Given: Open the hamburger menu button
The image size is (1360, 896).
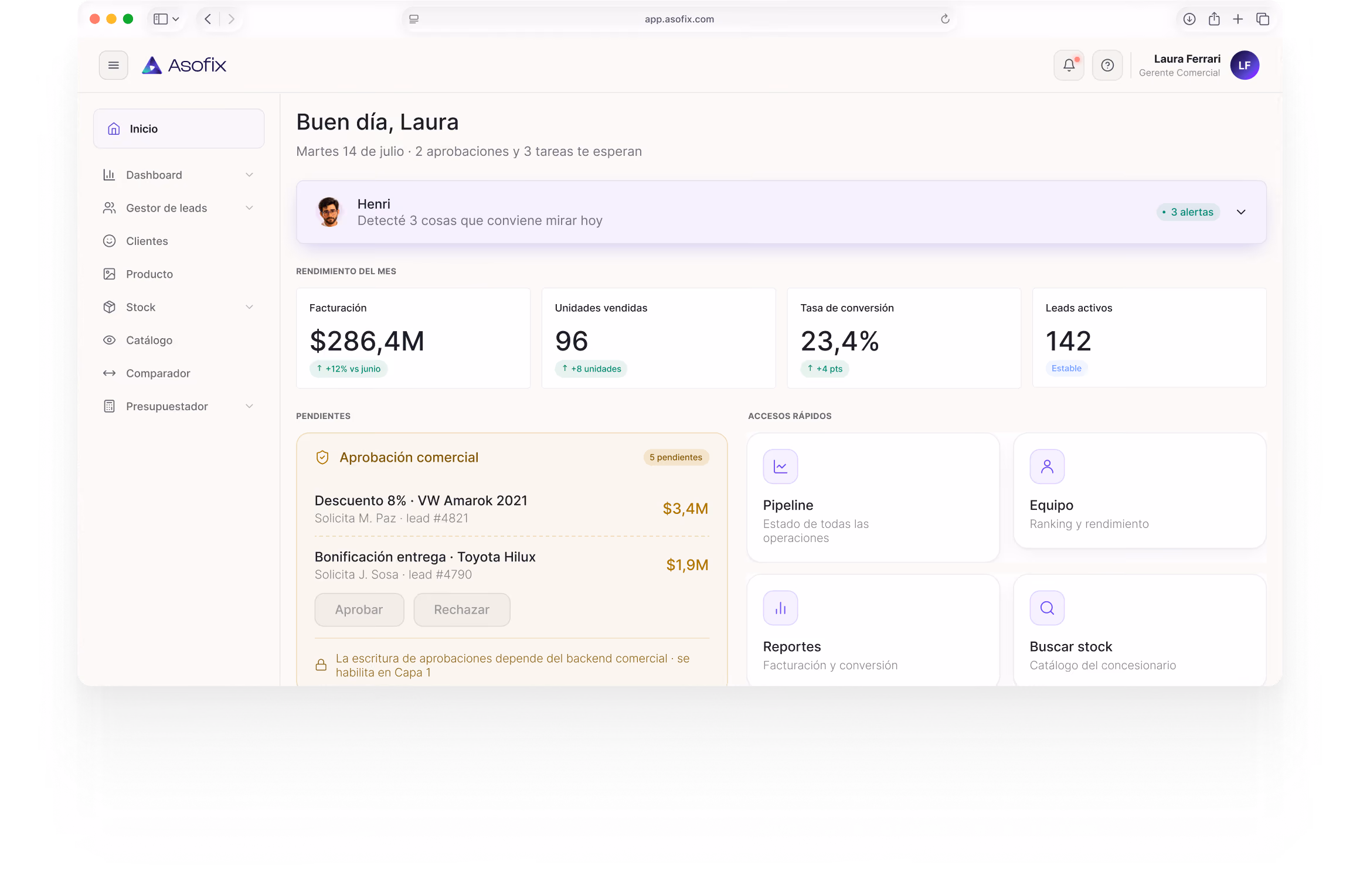Looking at the screenshot, I should [x=113, y=65].
